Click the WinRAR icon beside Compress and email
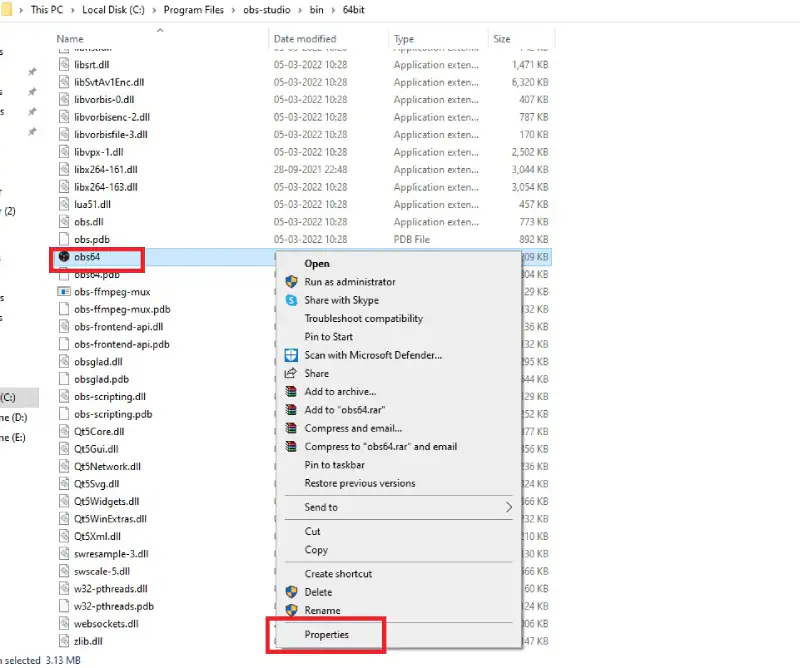 point(291,428)
